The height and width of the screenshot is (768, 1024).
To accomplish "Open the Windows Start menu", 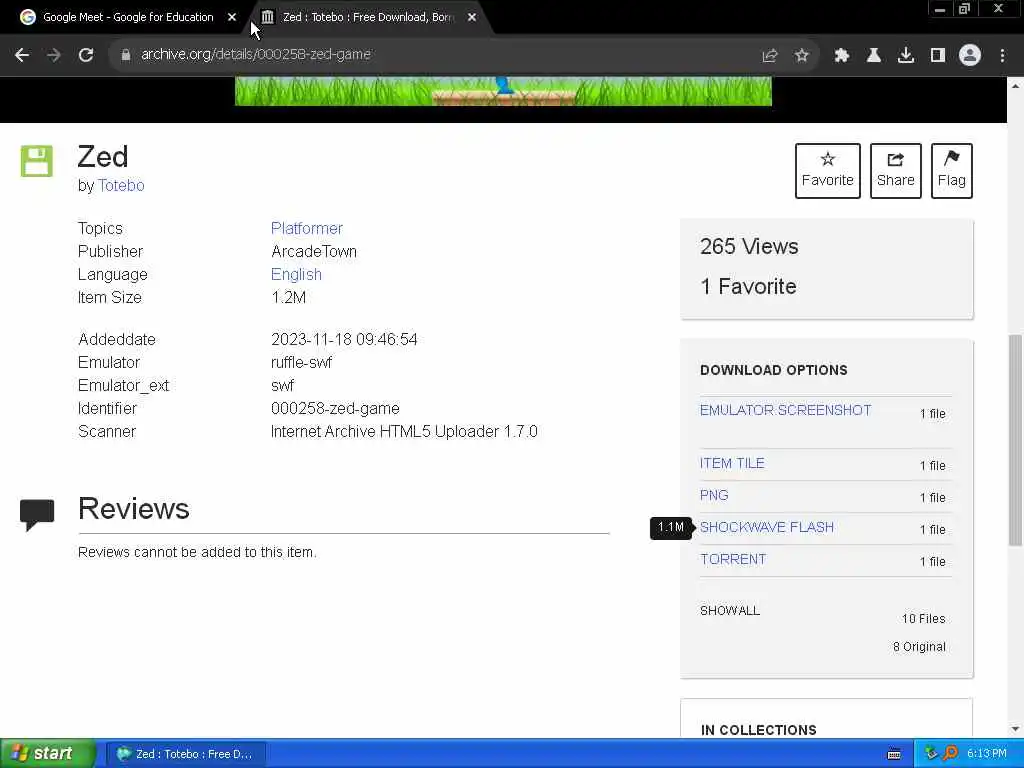I will click(48, 754).
